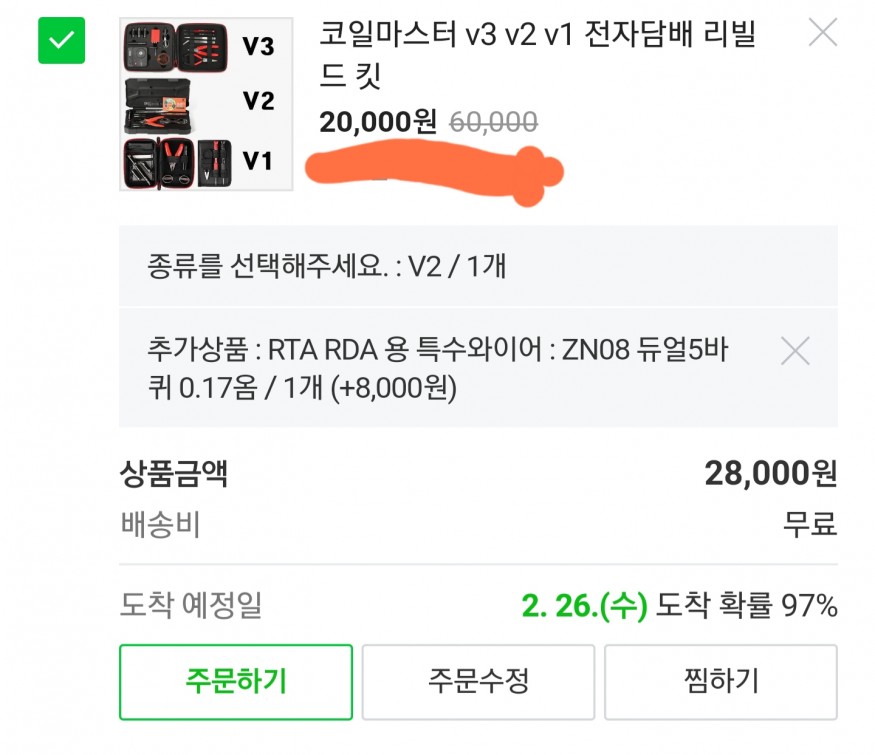Tap the green 2. 26.(수) arrival date
The image size is (875, 755).
coord(584,605)
